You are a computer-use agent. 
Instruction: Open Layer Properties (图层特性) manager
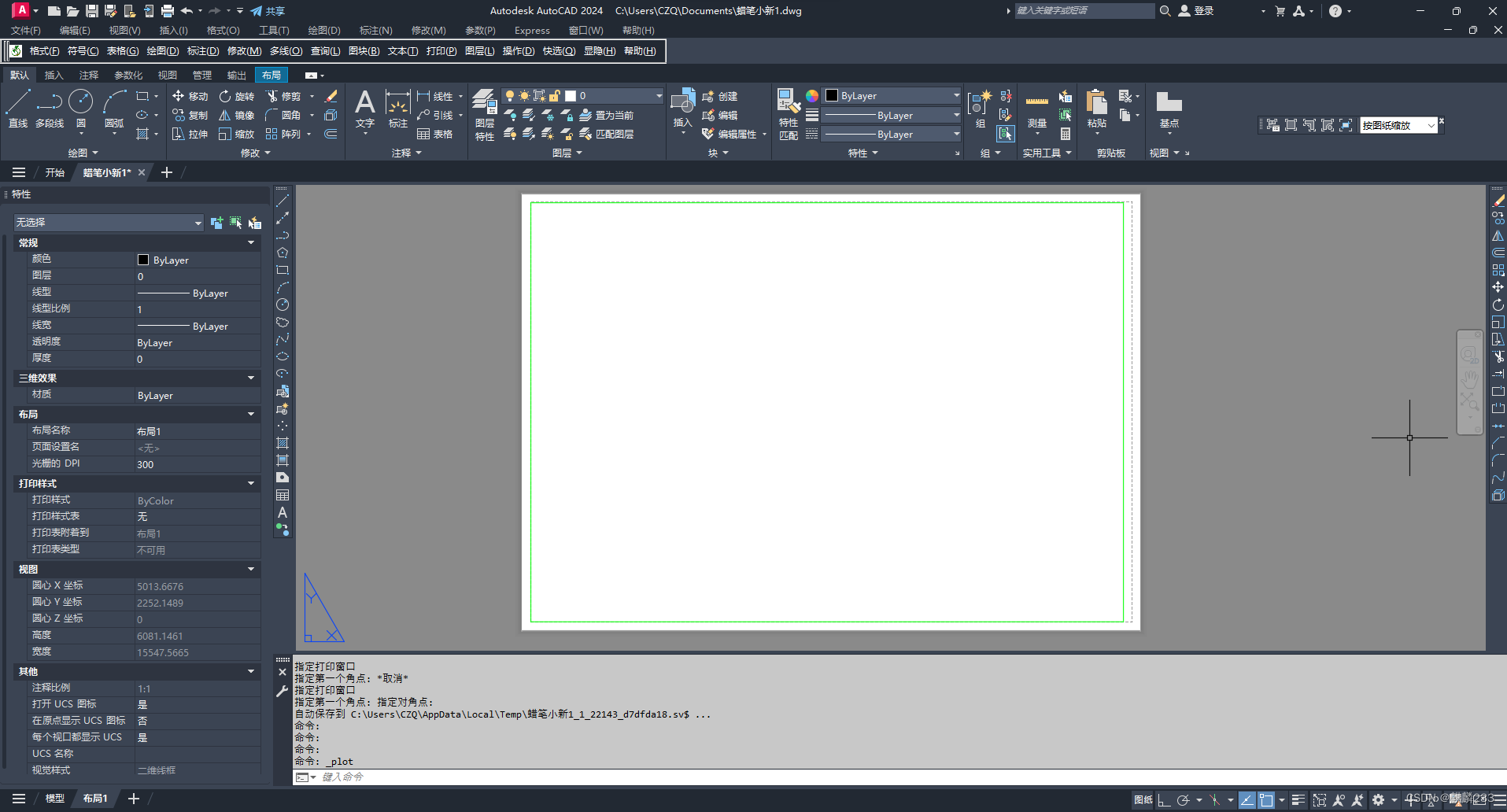(484, 115)
